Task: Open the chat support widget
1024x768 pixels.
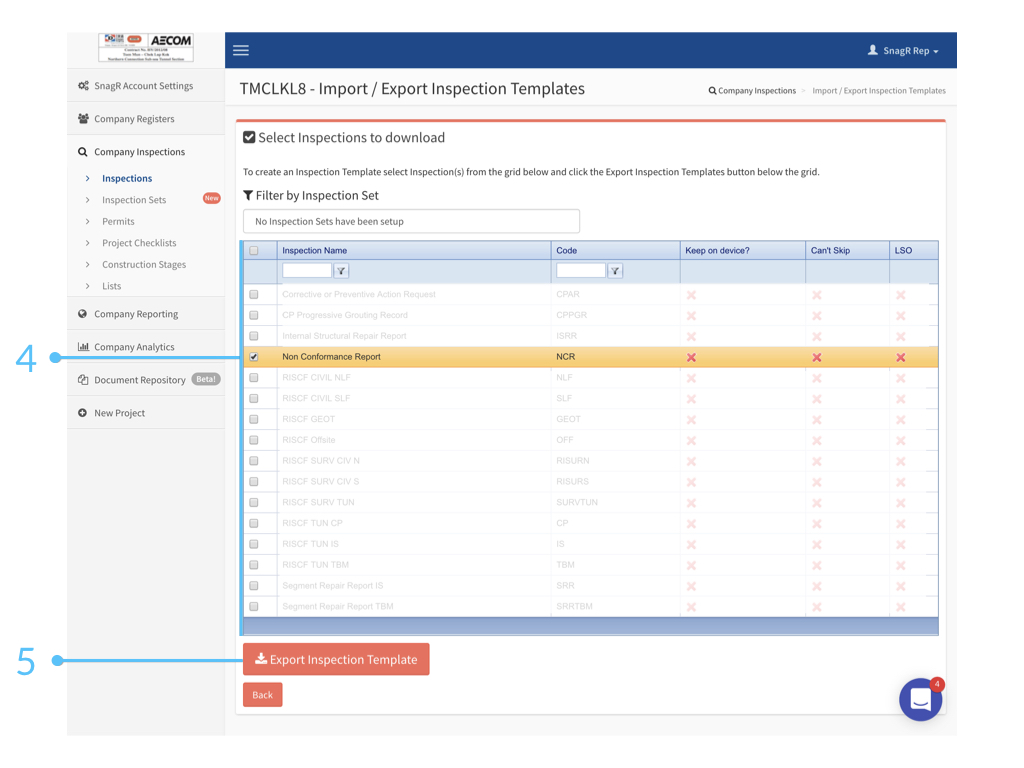Action: coord(921,699)
